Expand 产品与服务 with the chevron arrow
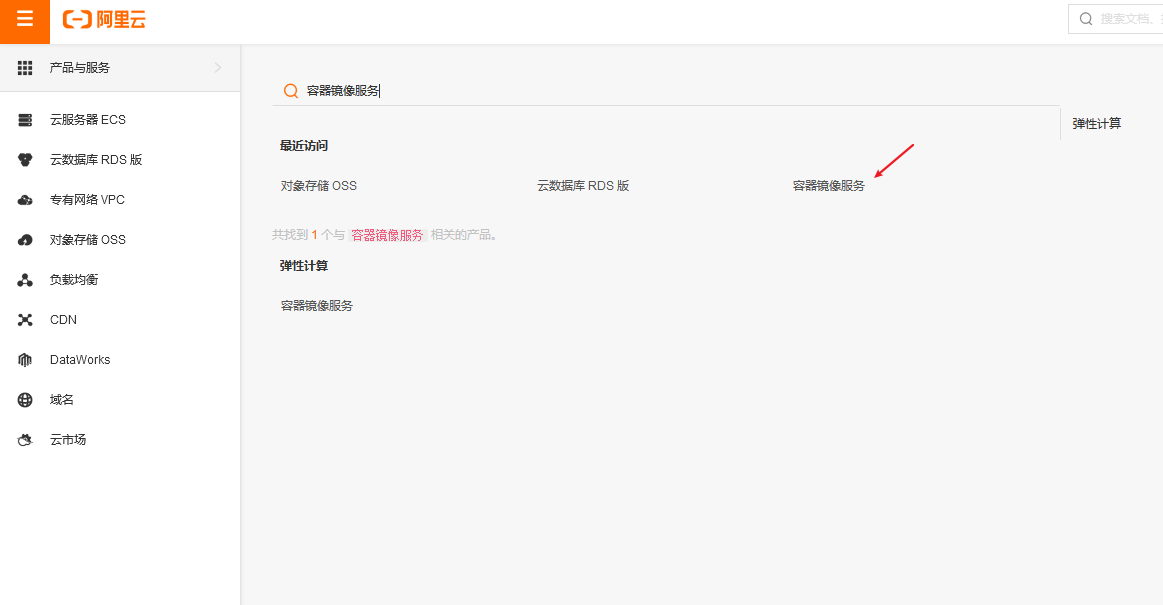Screen dimensions: 1163x605 coord(218,68)
